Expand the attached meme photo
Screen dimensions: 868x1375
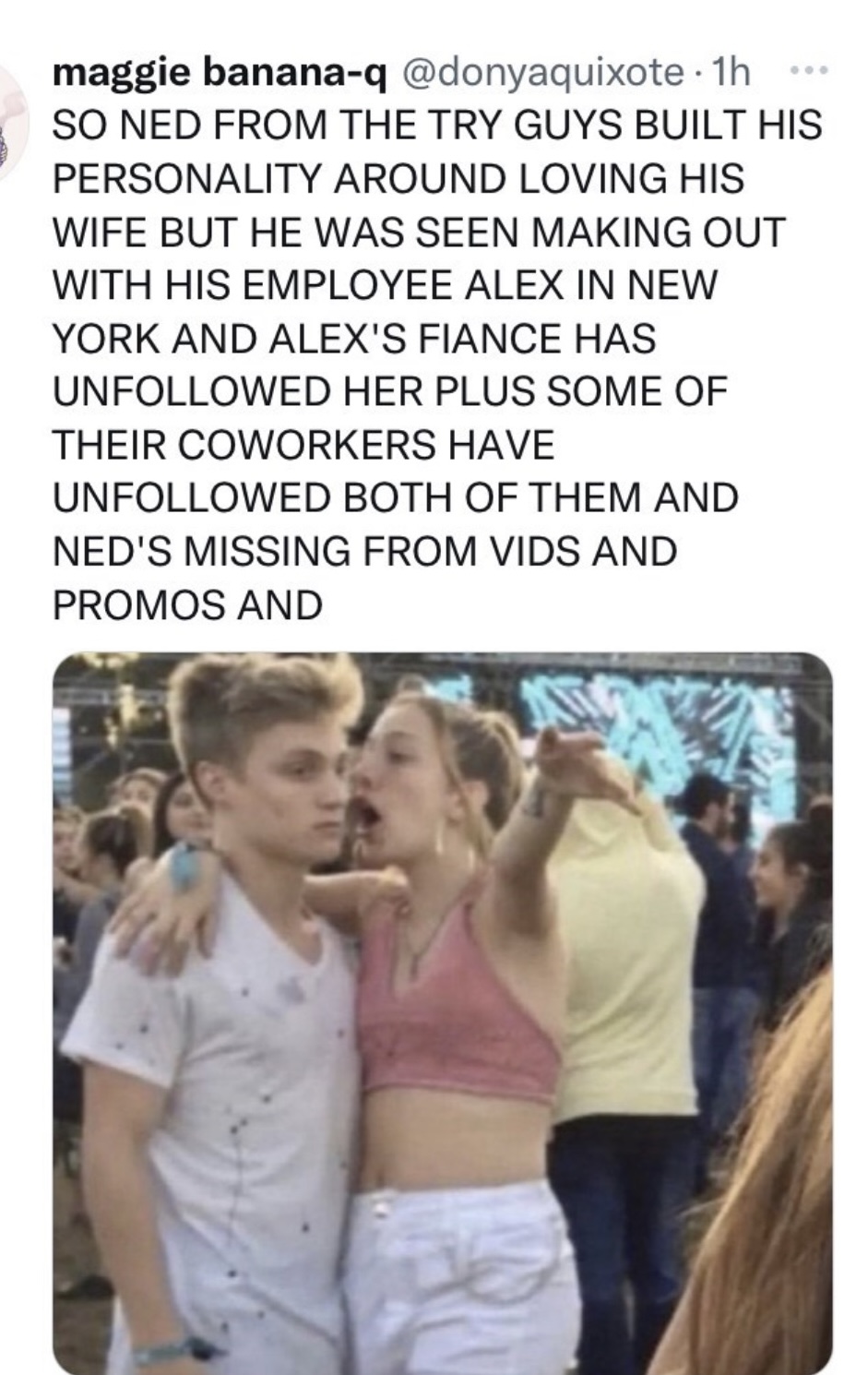(443, 1013)
